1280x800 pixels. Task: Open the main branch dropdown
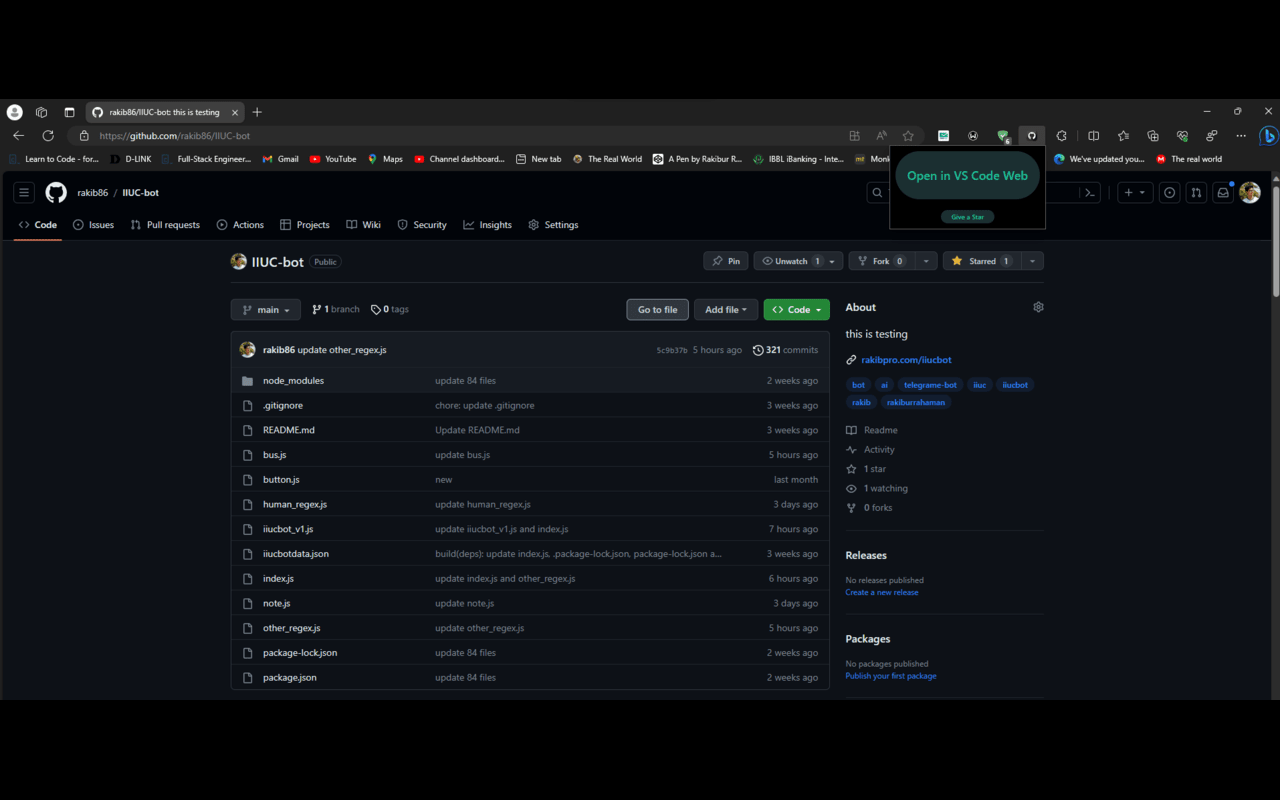(265, 309)
